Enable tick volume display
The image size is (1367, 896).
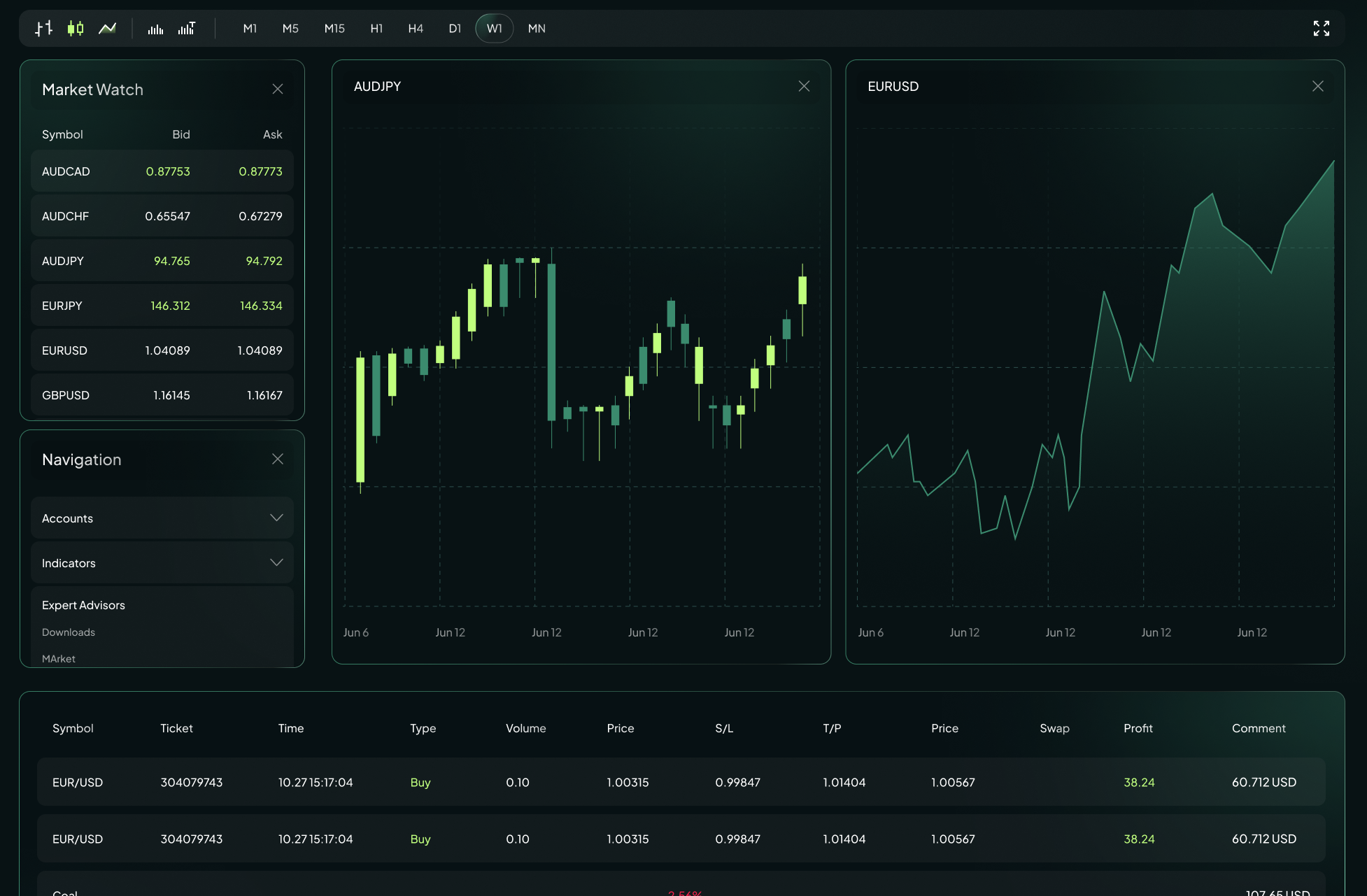[x=187, y=29]
